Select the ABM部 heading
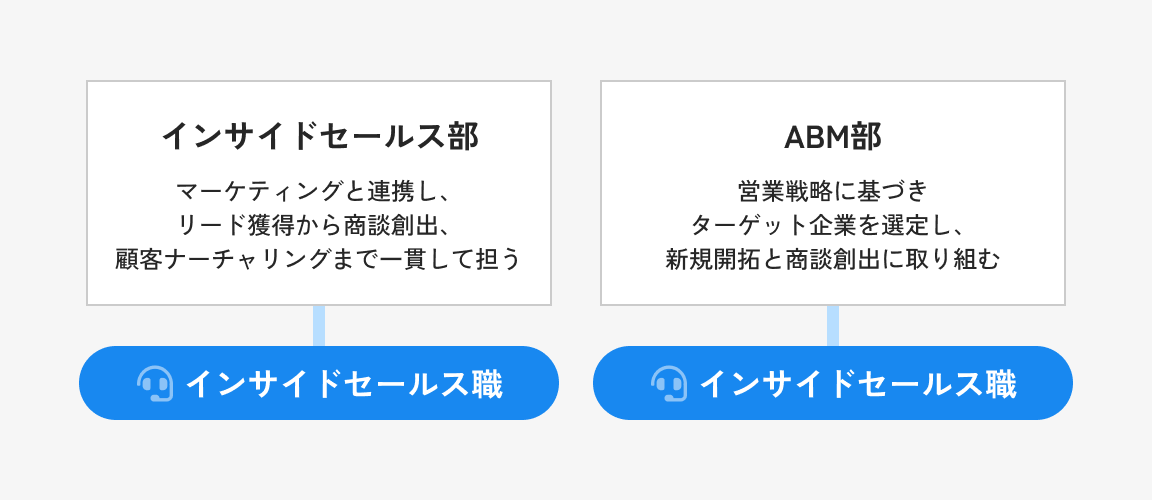 pos(833,137)
